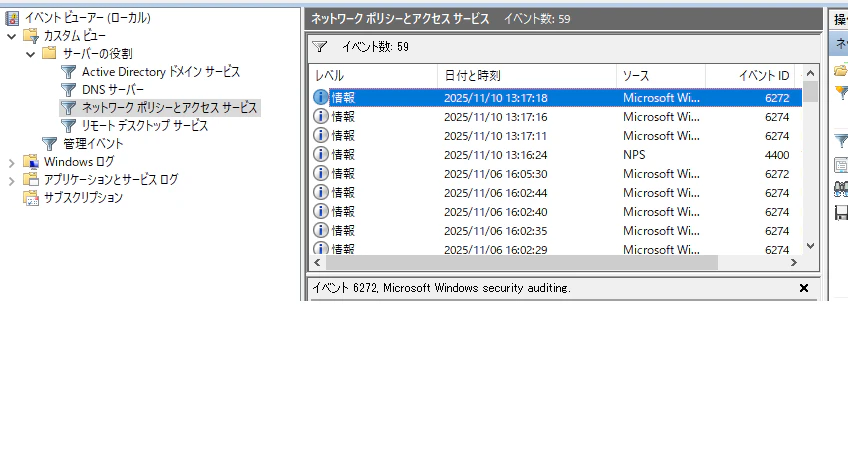Click the info icon of the 13:17:18 event
Image resolution: width=848 pixels, height=460 pixels.
tap(321, 97)
